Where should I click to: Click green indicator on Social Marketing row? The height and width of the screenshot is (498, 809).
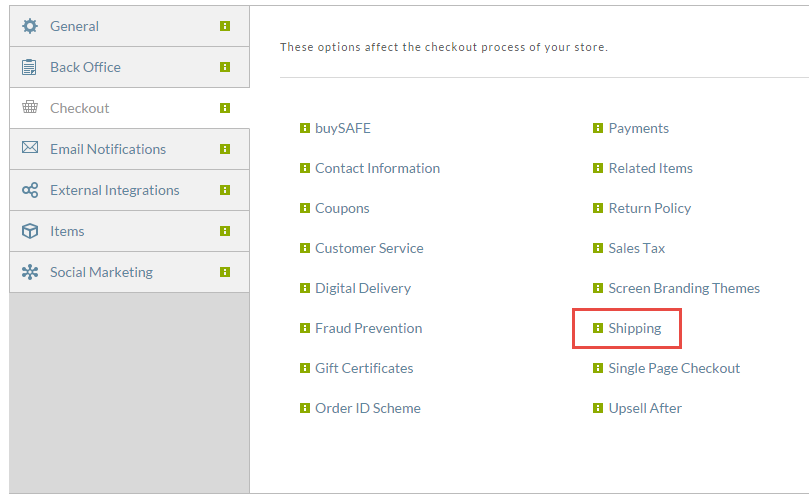click(x=225, y=272)
